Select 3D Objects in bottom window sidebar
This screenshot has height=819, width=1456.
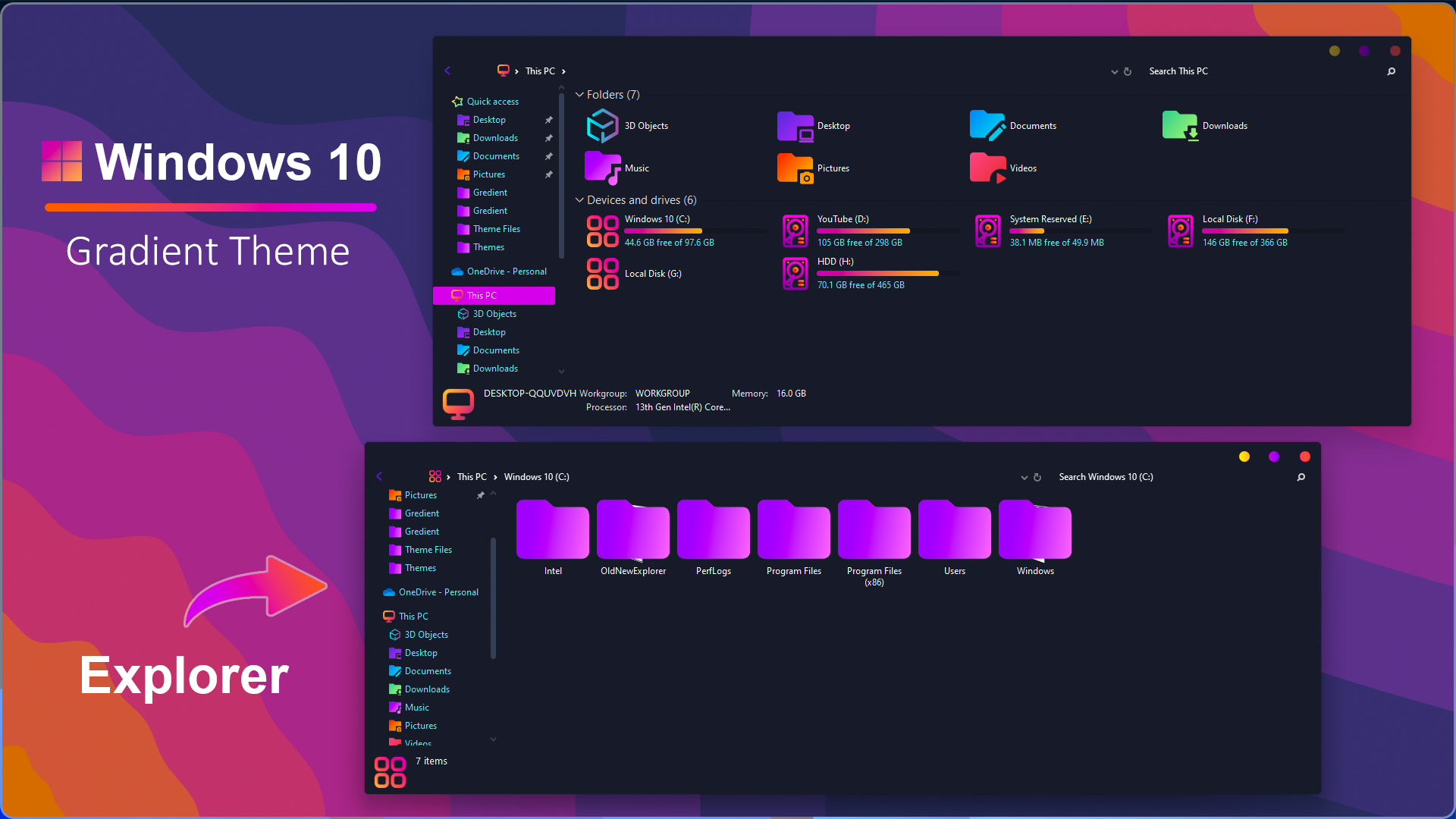(426, 635)
